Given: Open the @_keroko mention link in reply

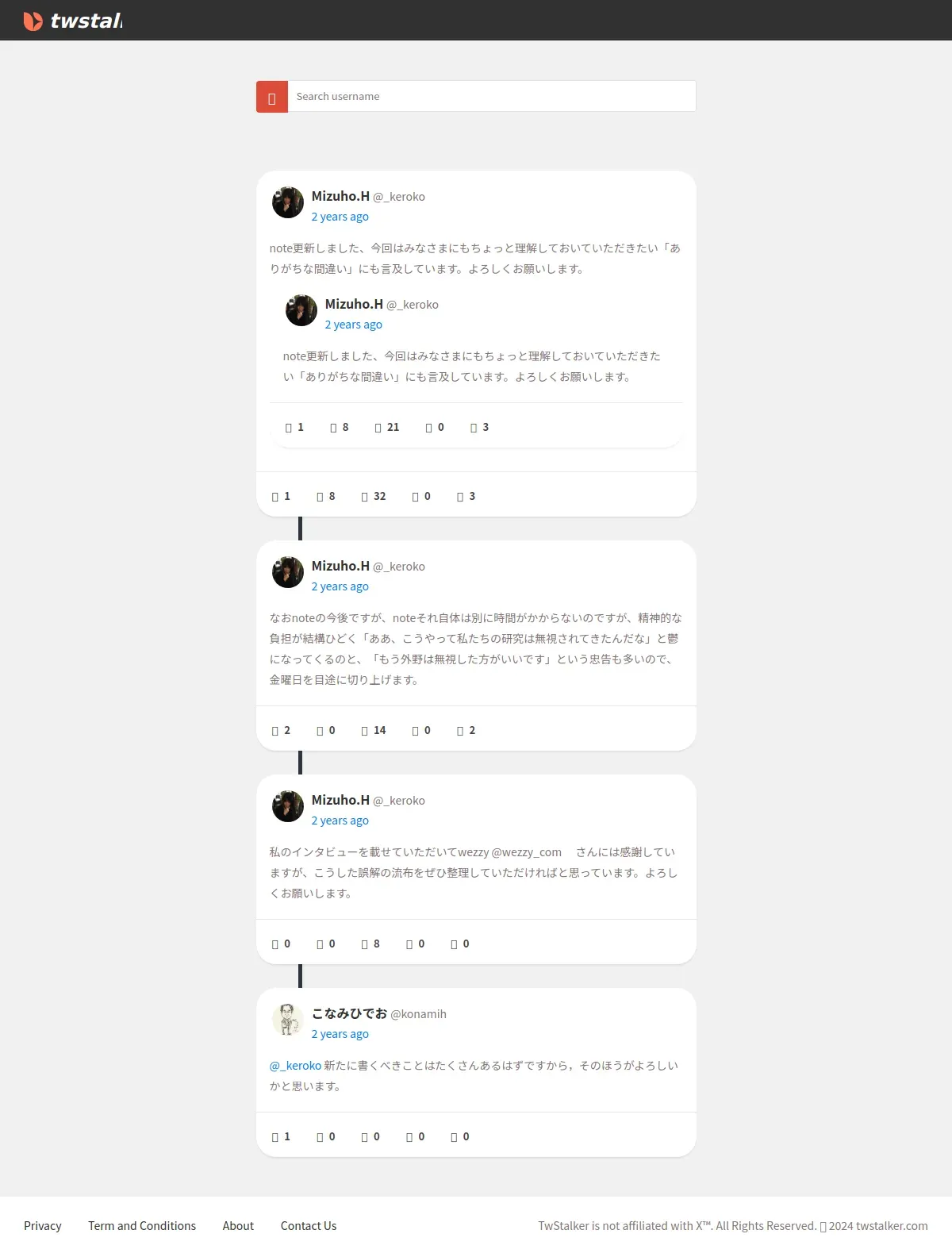Looking at the screenshot, I should coord(295,1066).
